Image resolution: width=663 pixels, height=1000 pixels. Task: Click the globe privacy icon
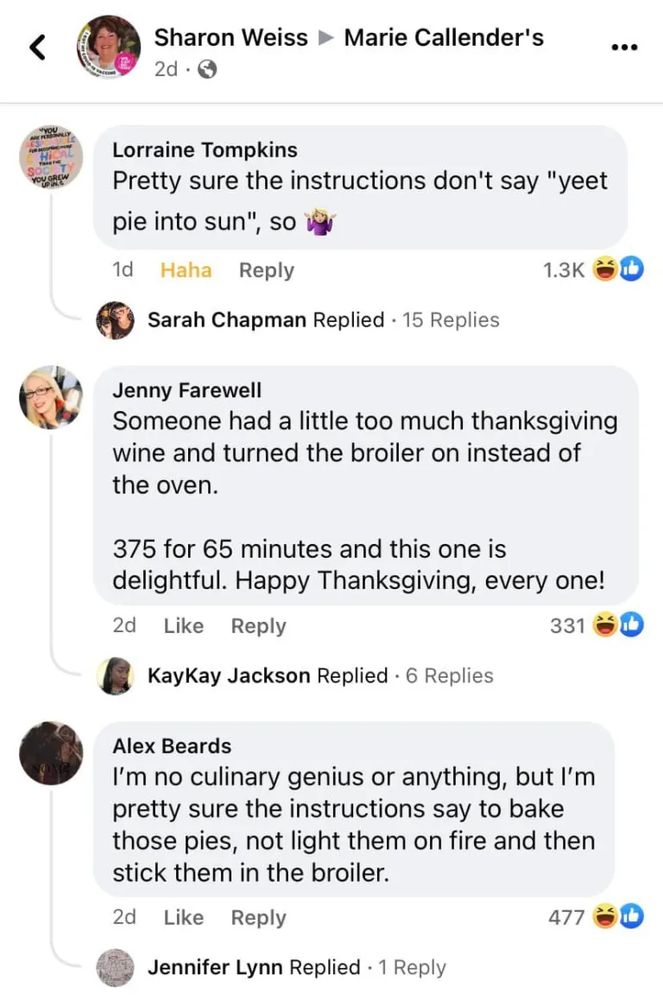pyautogui.click(x=208, y=70)
